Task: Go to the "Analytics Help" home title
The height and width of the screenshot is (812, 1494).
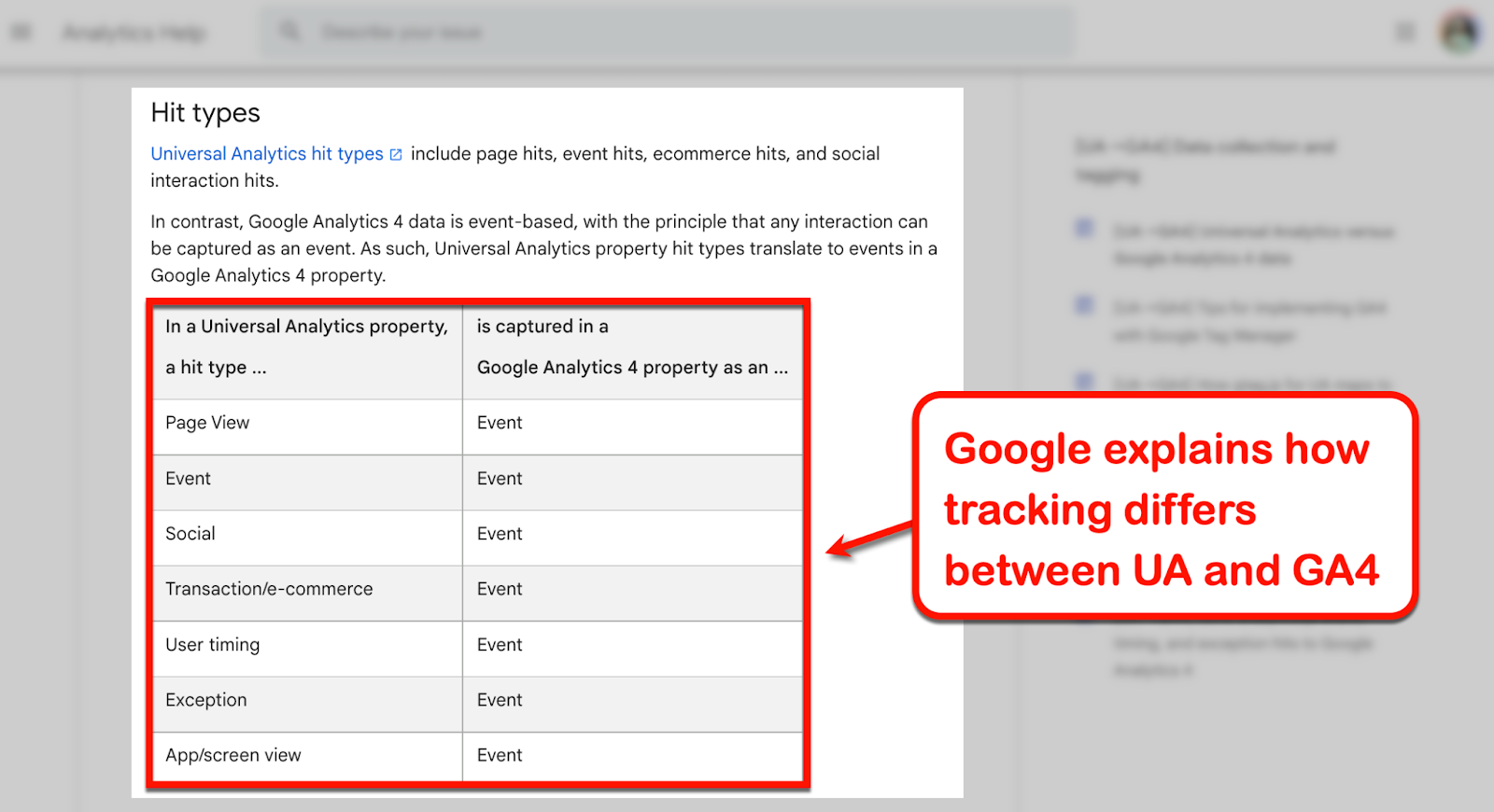Action: (134, 34)
